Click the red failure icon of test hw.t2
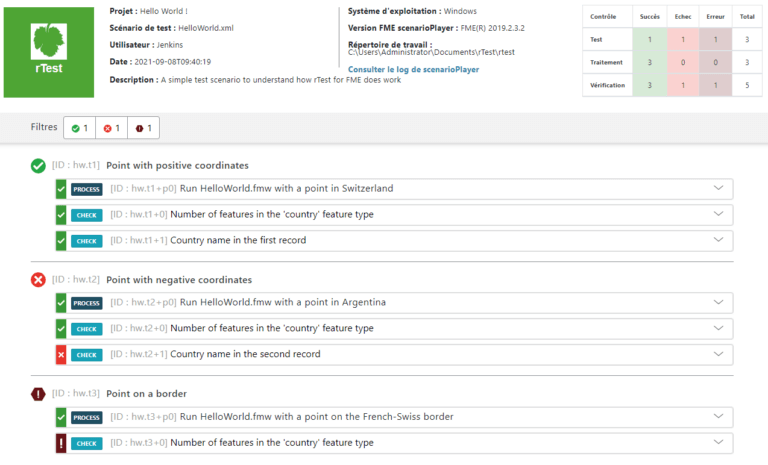This screenshot has width=768, height=465. click(38, 280)
